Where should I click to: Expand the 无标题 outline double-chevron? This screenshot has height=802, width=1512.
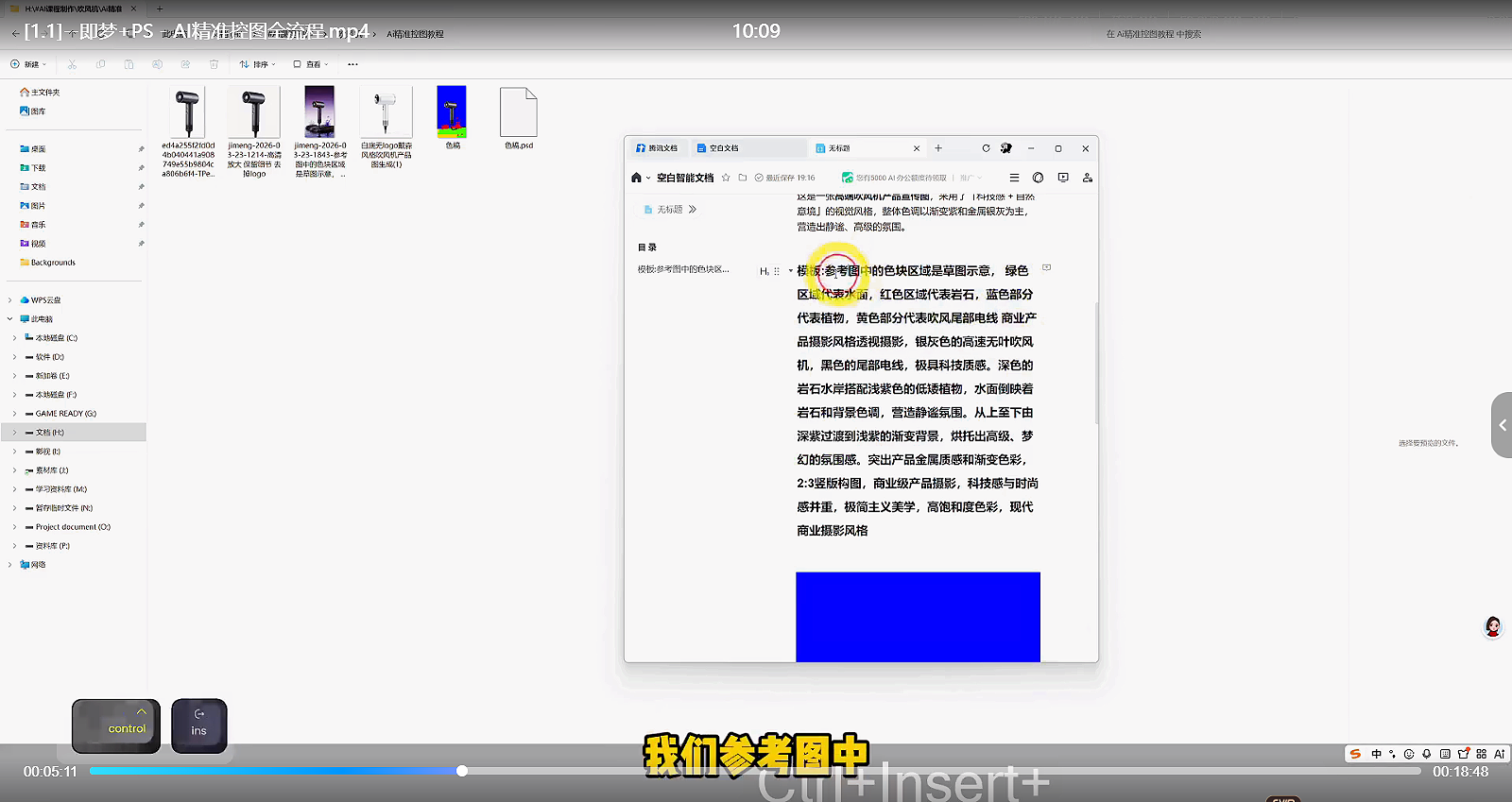(x=693, y=210)
